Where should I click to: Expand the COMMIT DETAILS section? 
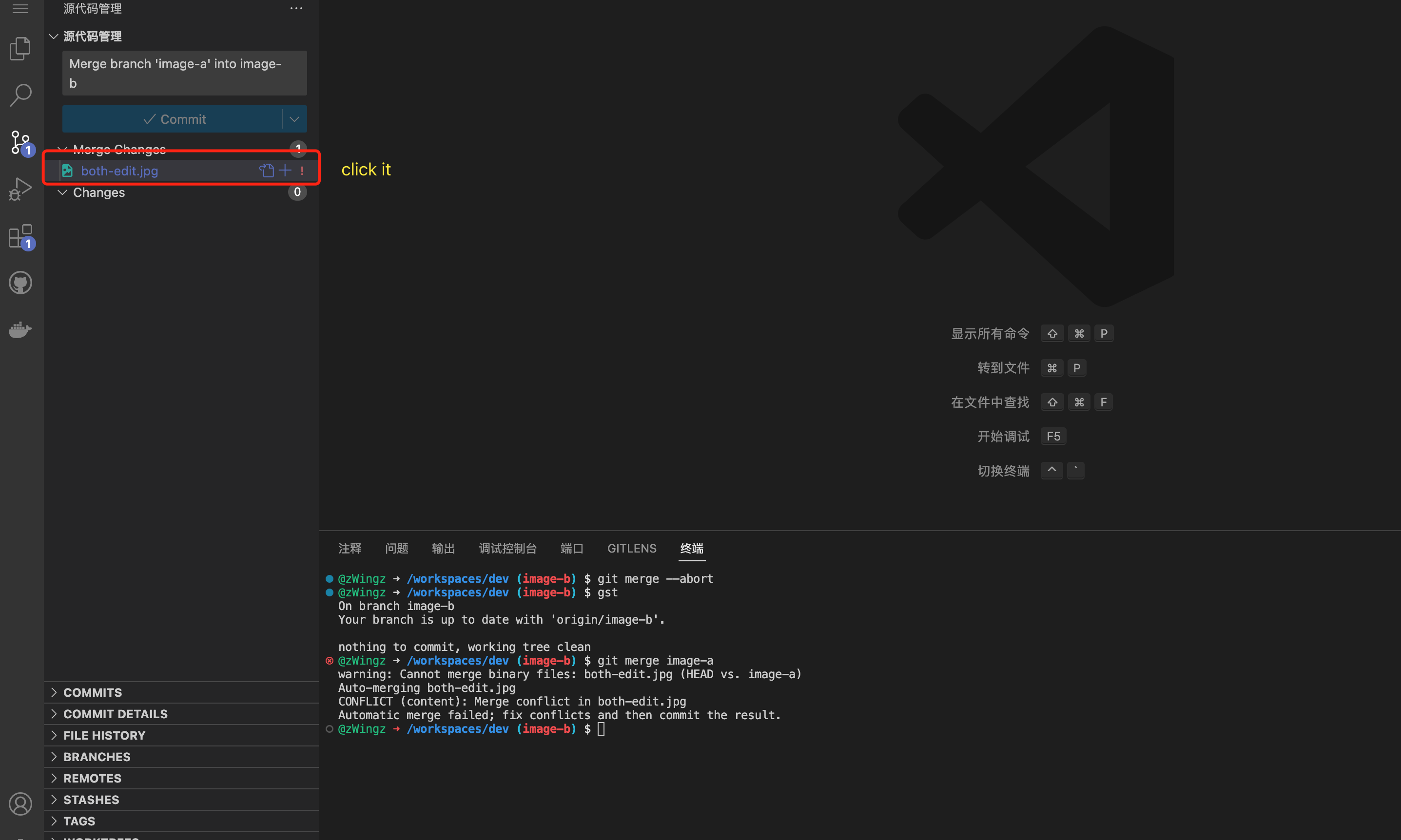pyautogui.click(x=181, y=714)
